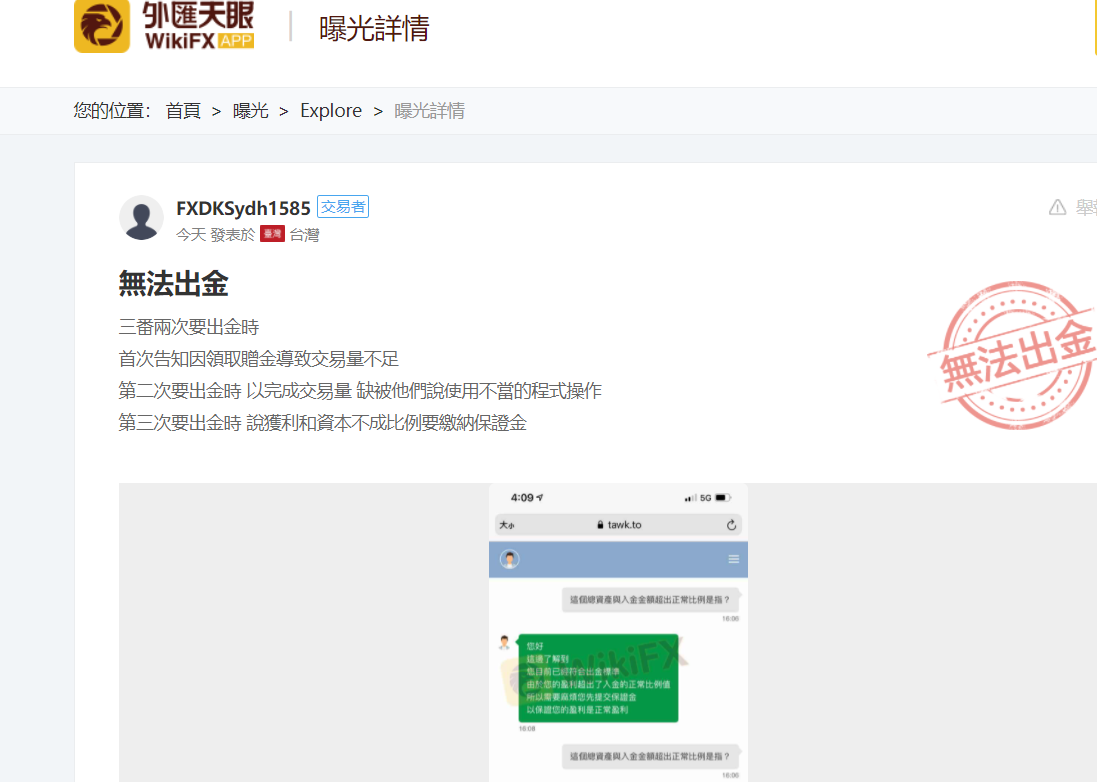Viewport: 1097px width, 782px height.
Task: Open 曝光 breadcrumb link
Action: point(250,111)
